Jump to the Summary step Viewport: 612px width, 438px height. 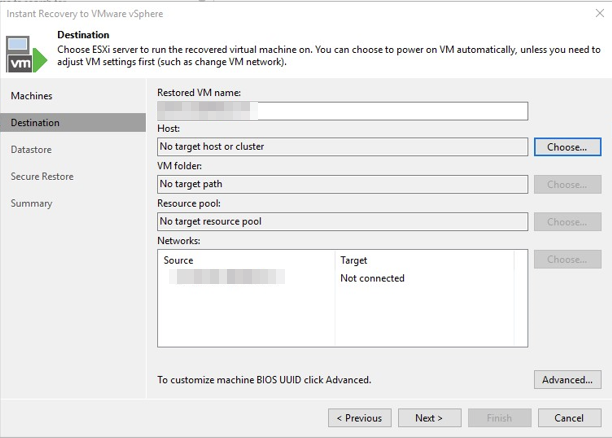31,204
